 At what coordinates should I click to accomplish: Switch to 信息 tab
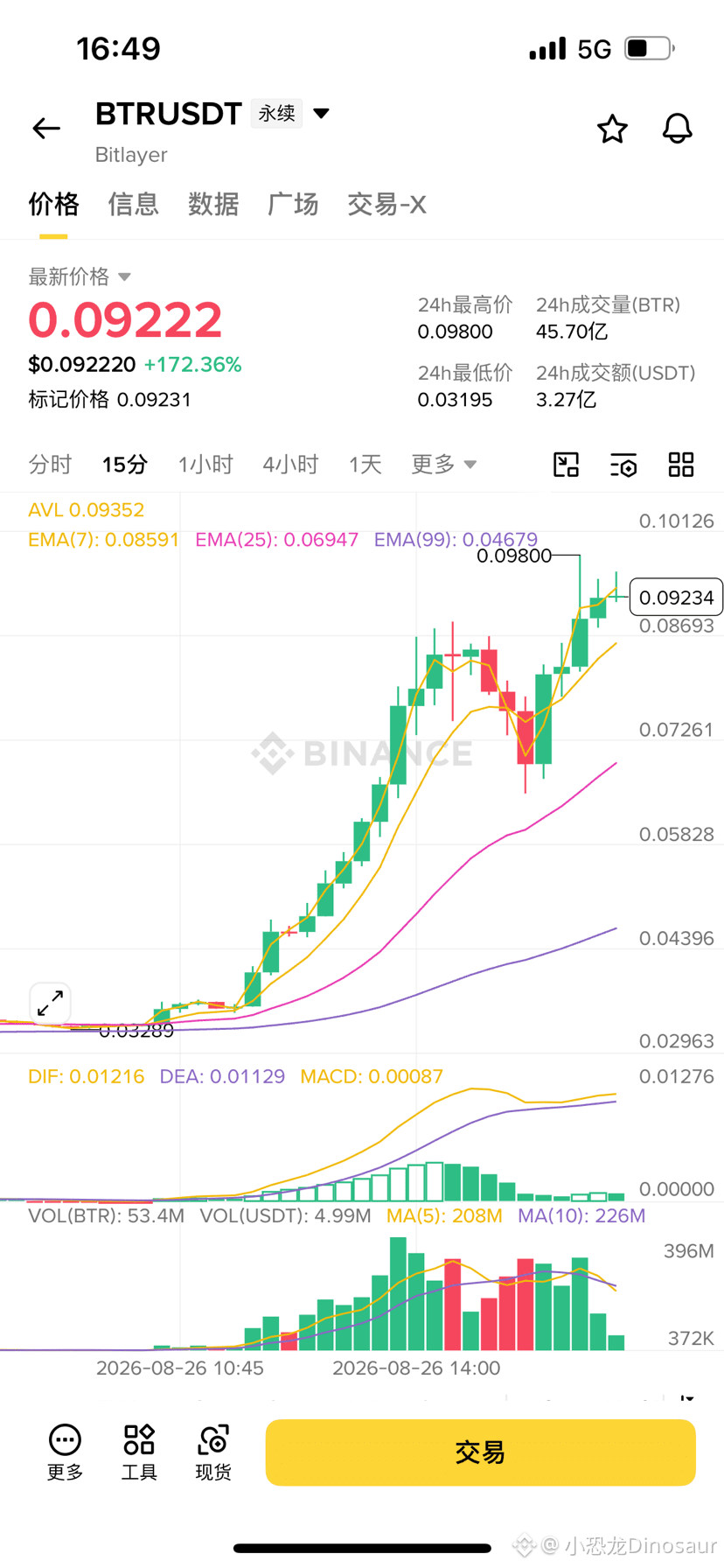133,204
